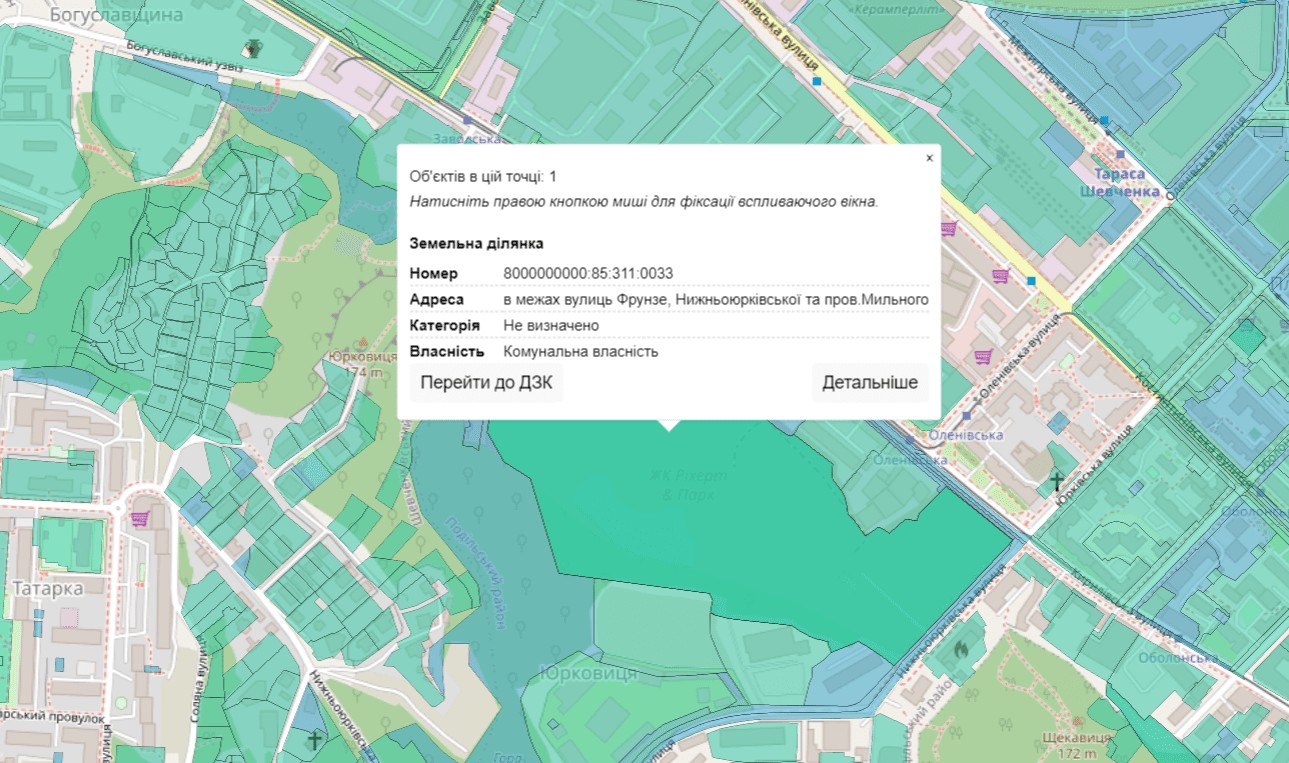This screenshot has width=1289, height=763.
Task: Close the land parcel info popup
Action: 929,158
